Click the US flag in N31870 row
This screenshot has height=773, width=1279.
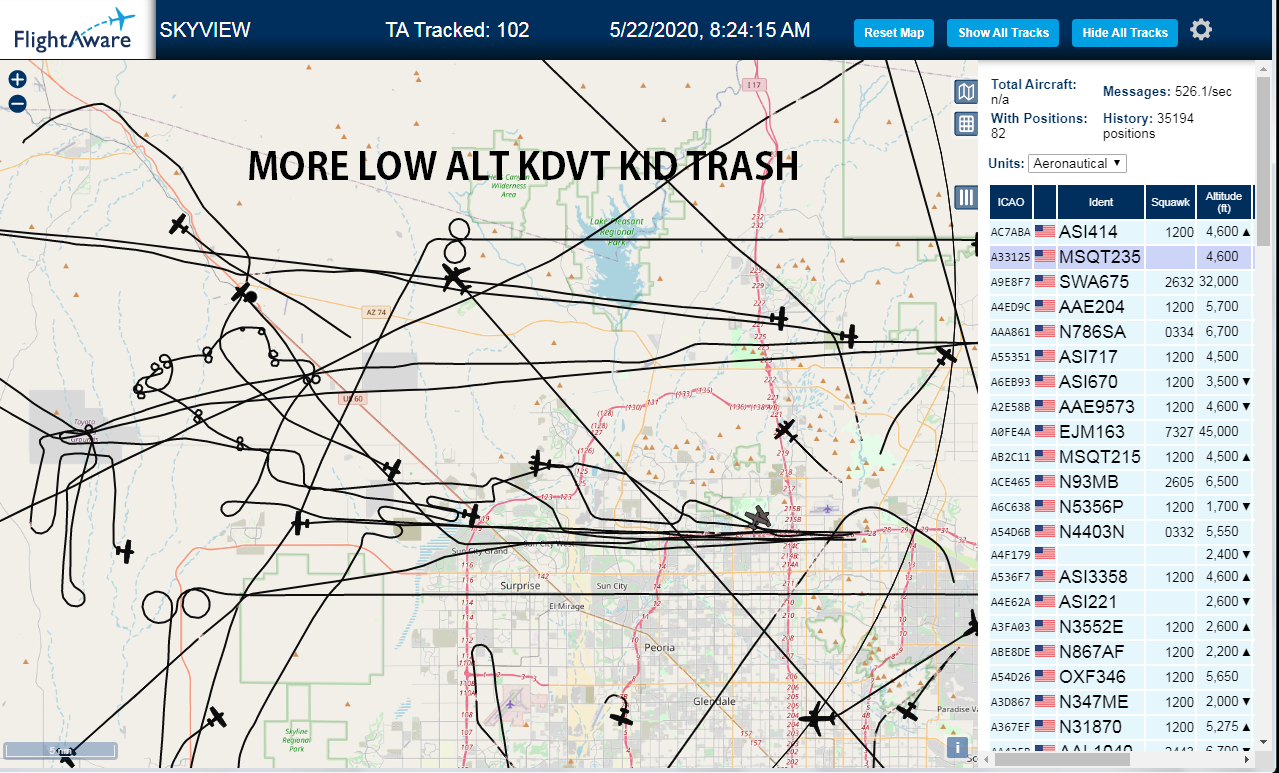coord(1044,727)
